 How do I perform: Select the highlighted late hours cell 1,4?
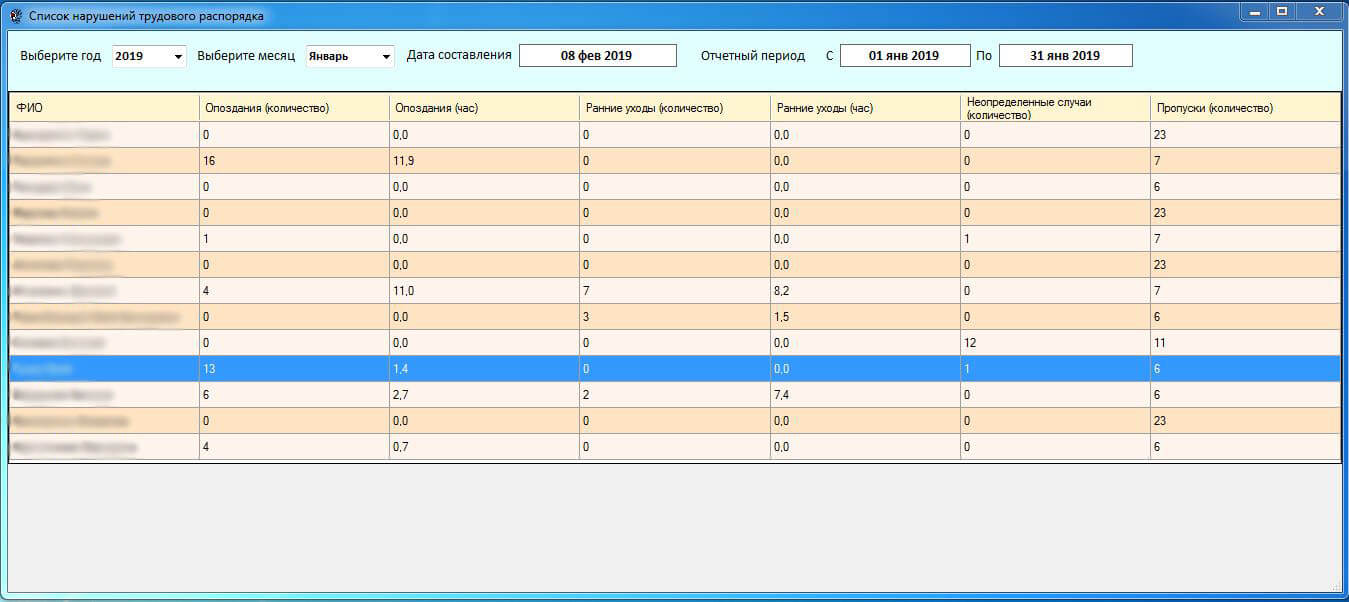click(484, 369)
